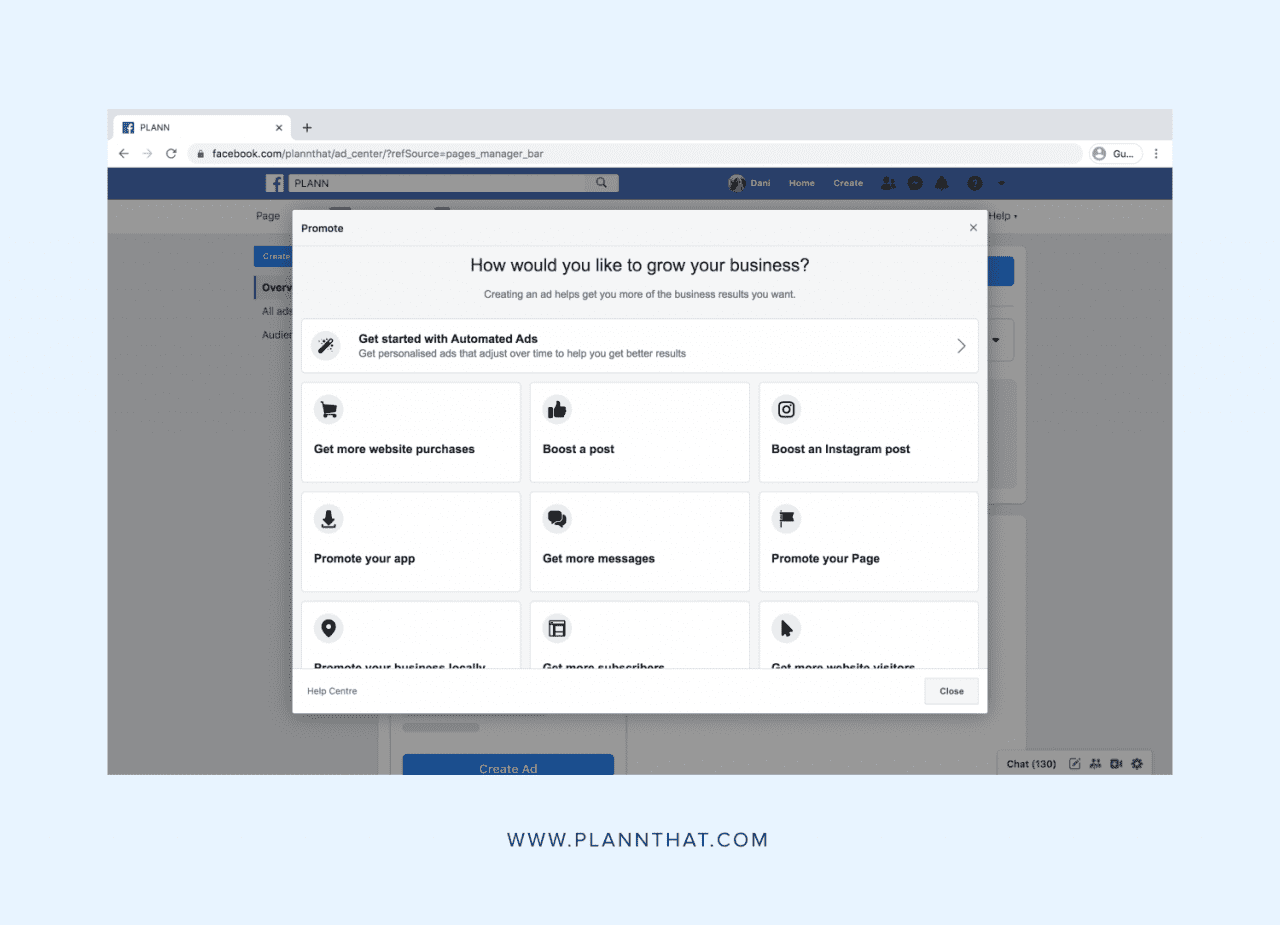Open the Help dropdown in page bar
1280x925 pixels.
(x=1003, y=216)
